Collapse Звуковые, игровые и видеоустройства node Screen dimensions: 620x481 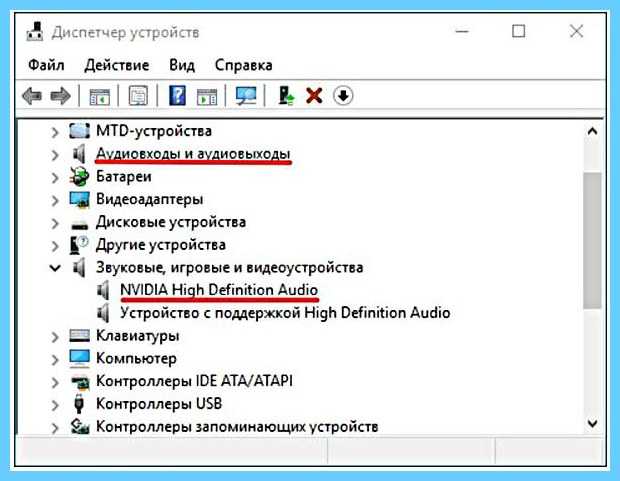(x=55, y=268)
